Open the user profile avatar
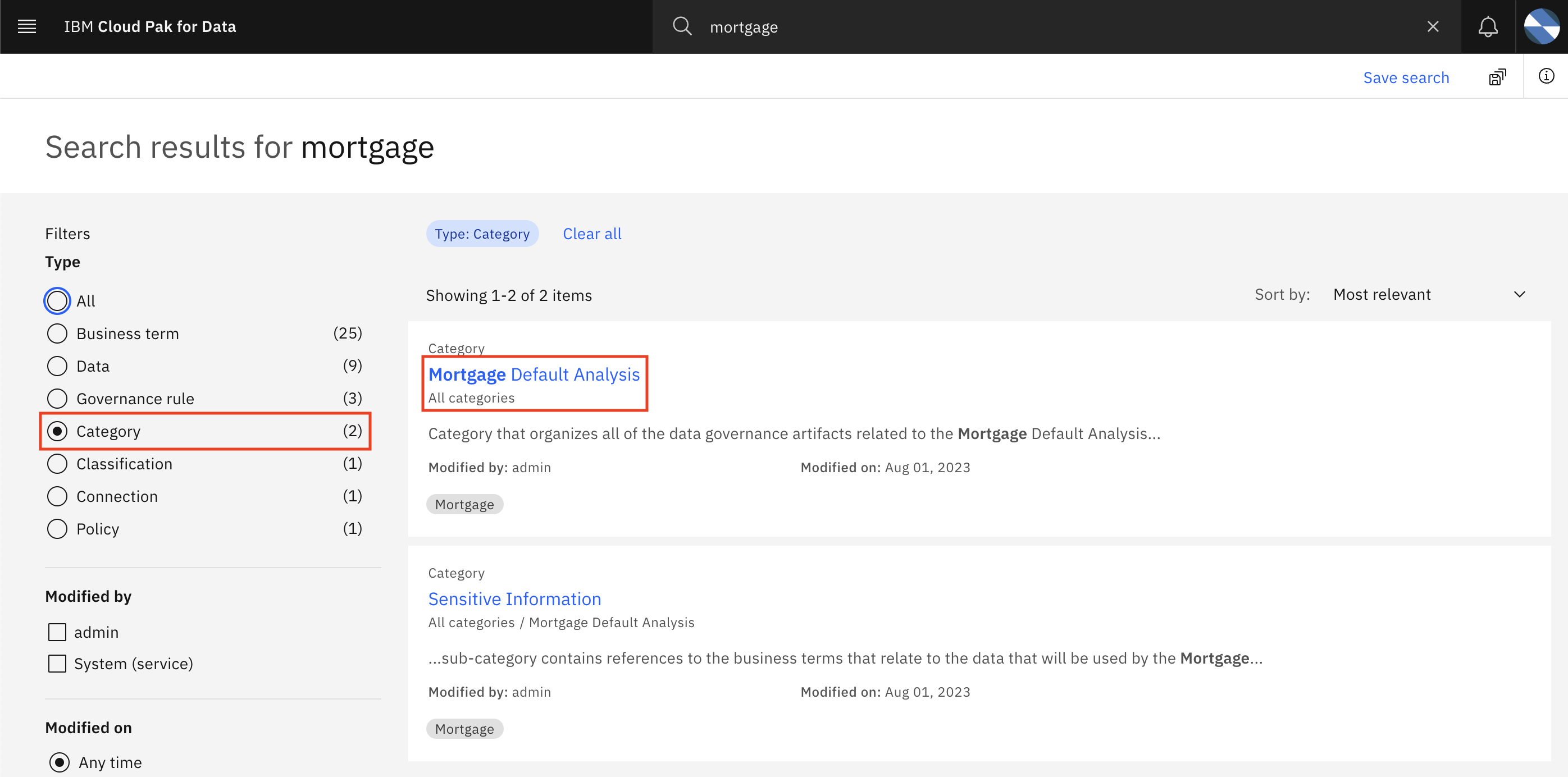The image size is (1568, 777). pos(1540,26)
